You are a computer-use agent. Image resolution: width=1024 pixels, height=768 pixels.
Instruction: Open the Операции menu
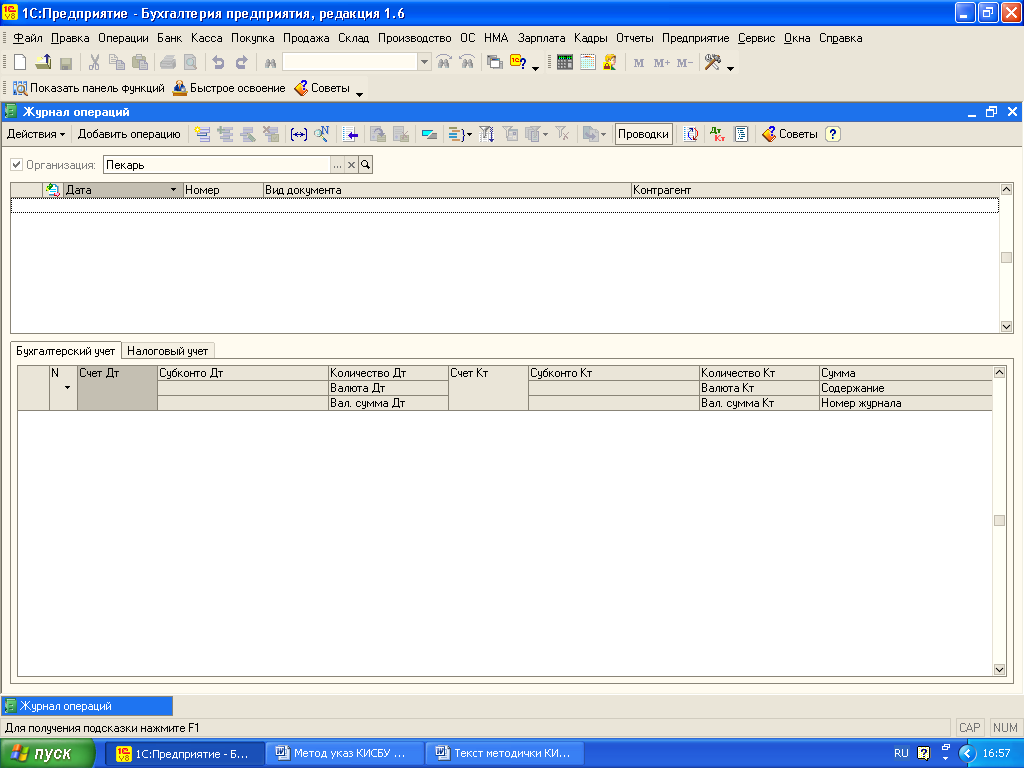coord(123,38)
